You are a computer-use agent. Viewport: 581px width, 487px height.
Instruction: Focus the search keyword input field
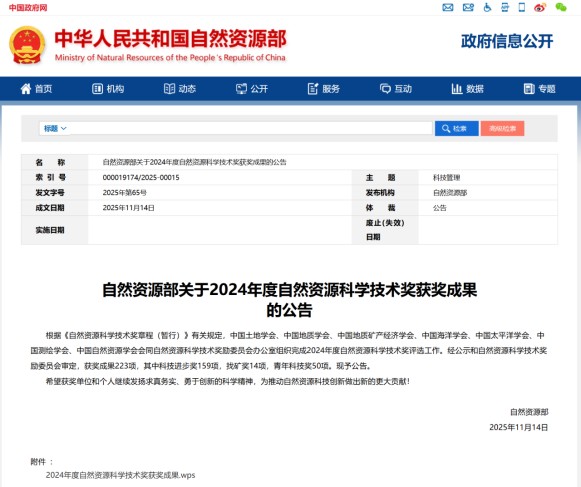point(251,128)
